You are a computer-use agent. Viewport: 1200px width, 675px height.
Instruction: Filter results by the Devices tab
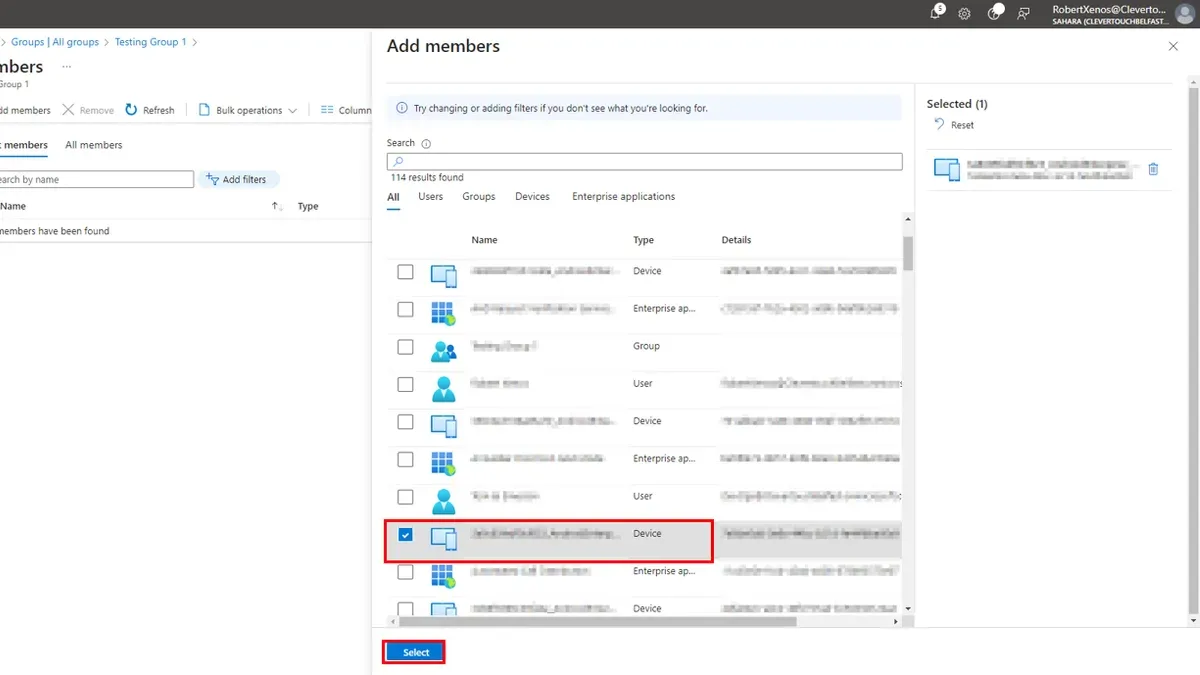(532, 197)
